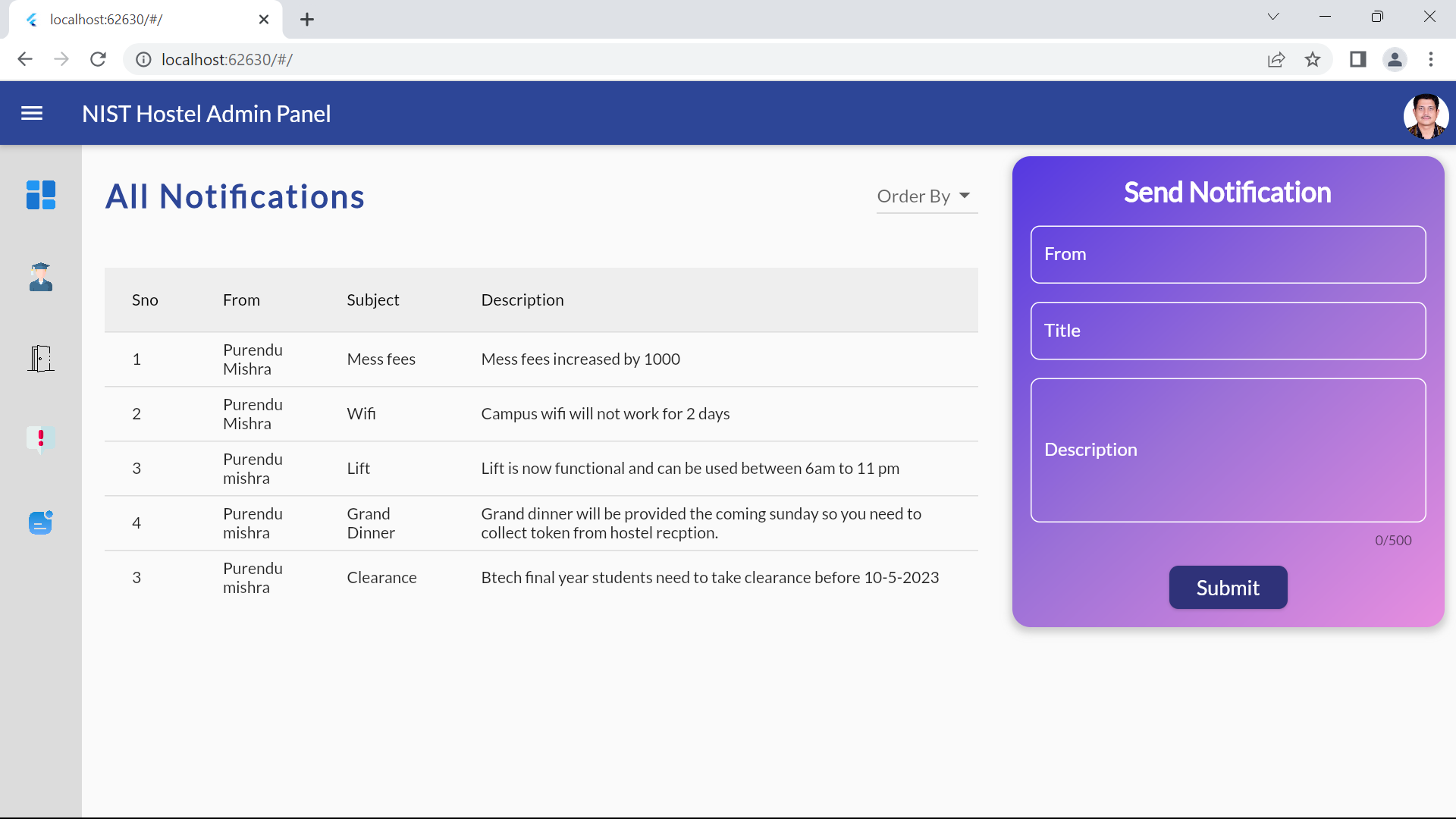Viewport: 1456px width, 819px height.
Task: Click the site info icon in address bar
Action: [143, 59]
